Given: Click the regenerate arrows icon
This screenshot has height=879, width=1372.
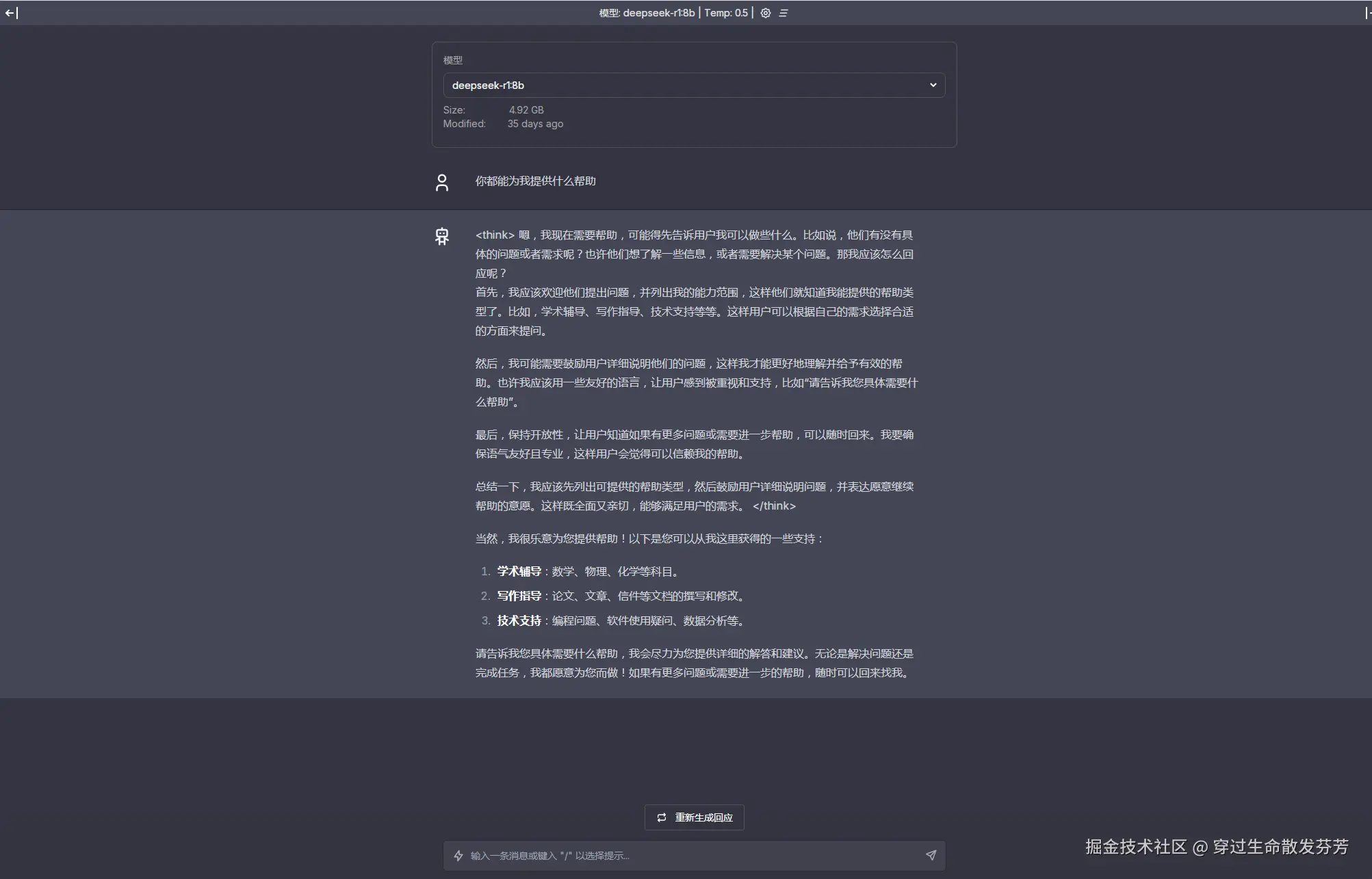Looking at the screenshot, I should pyautogui.click(x=662, y=817).
